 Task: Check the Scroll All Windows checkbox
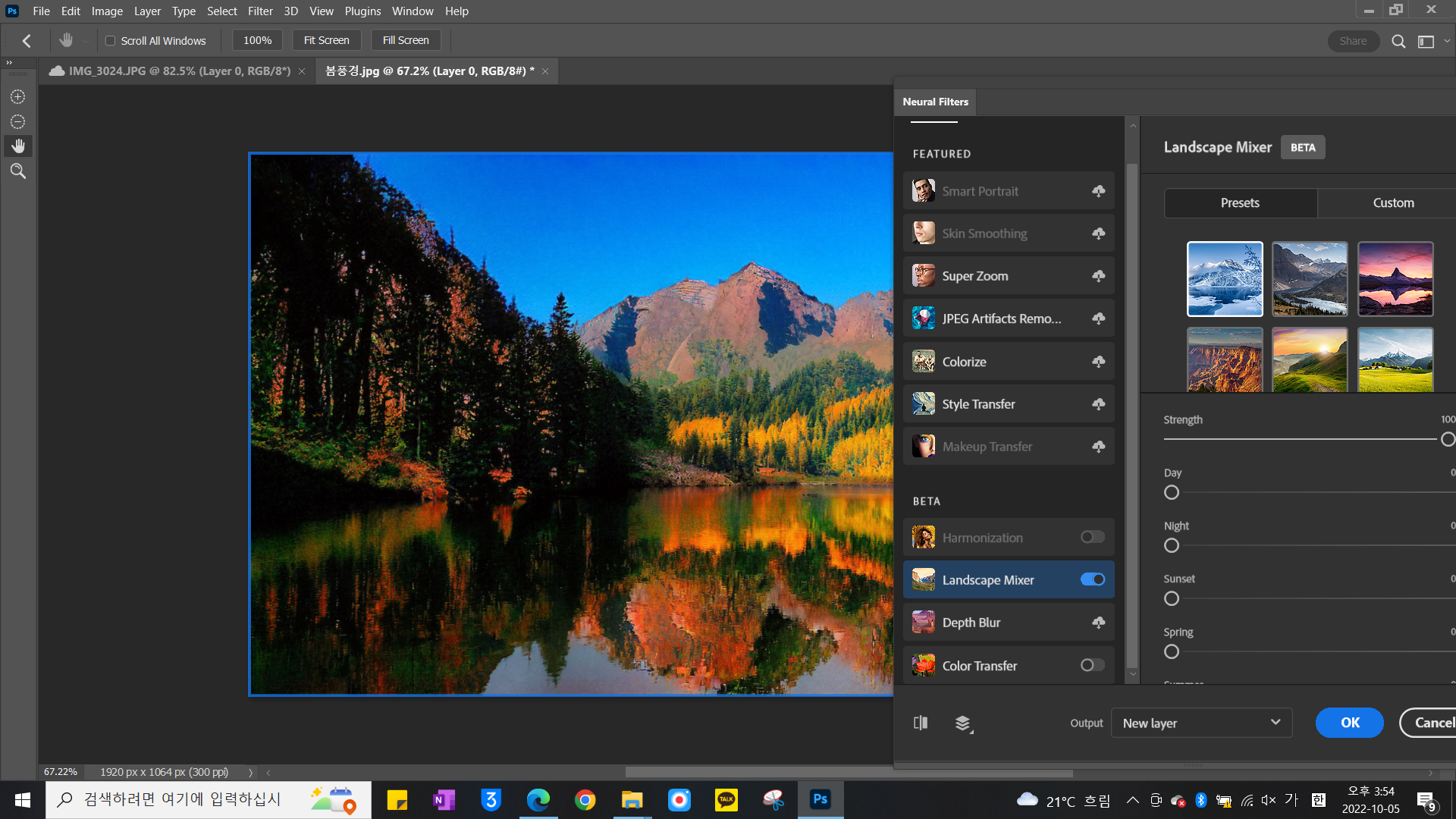pyautogui.click(x=111, y=41)
